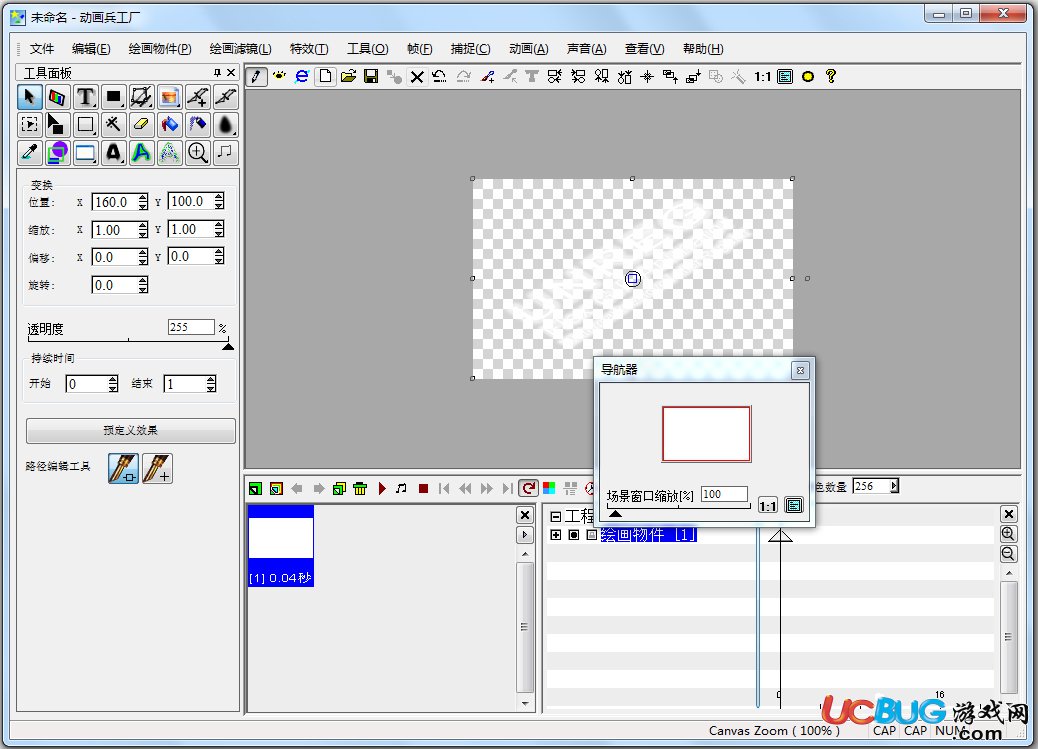The height and width of the screenshot is (749, 1038).
Task: Click the 预定义效果 button
Action: 130,430
